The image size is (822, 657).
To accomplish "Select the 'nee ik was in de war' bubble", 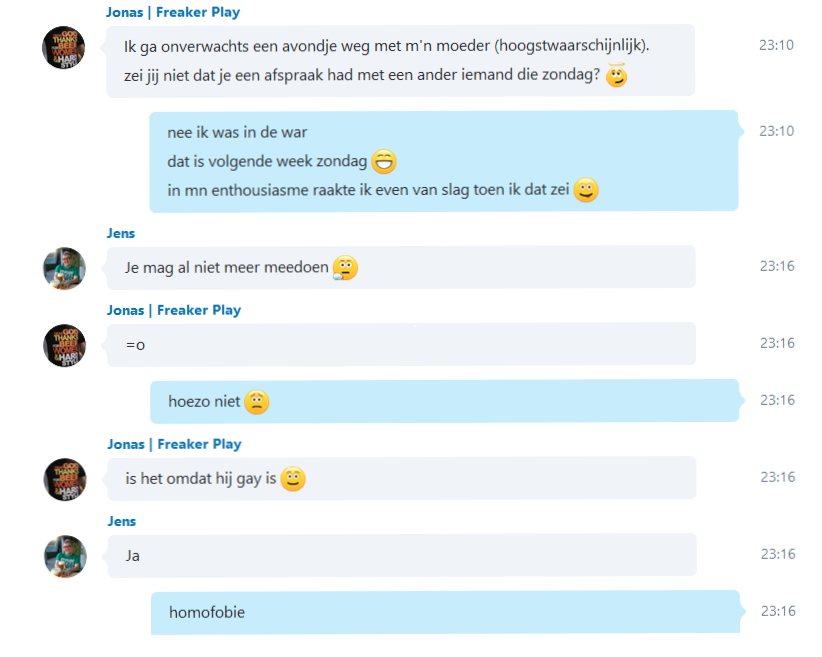I will coord(444,161).
